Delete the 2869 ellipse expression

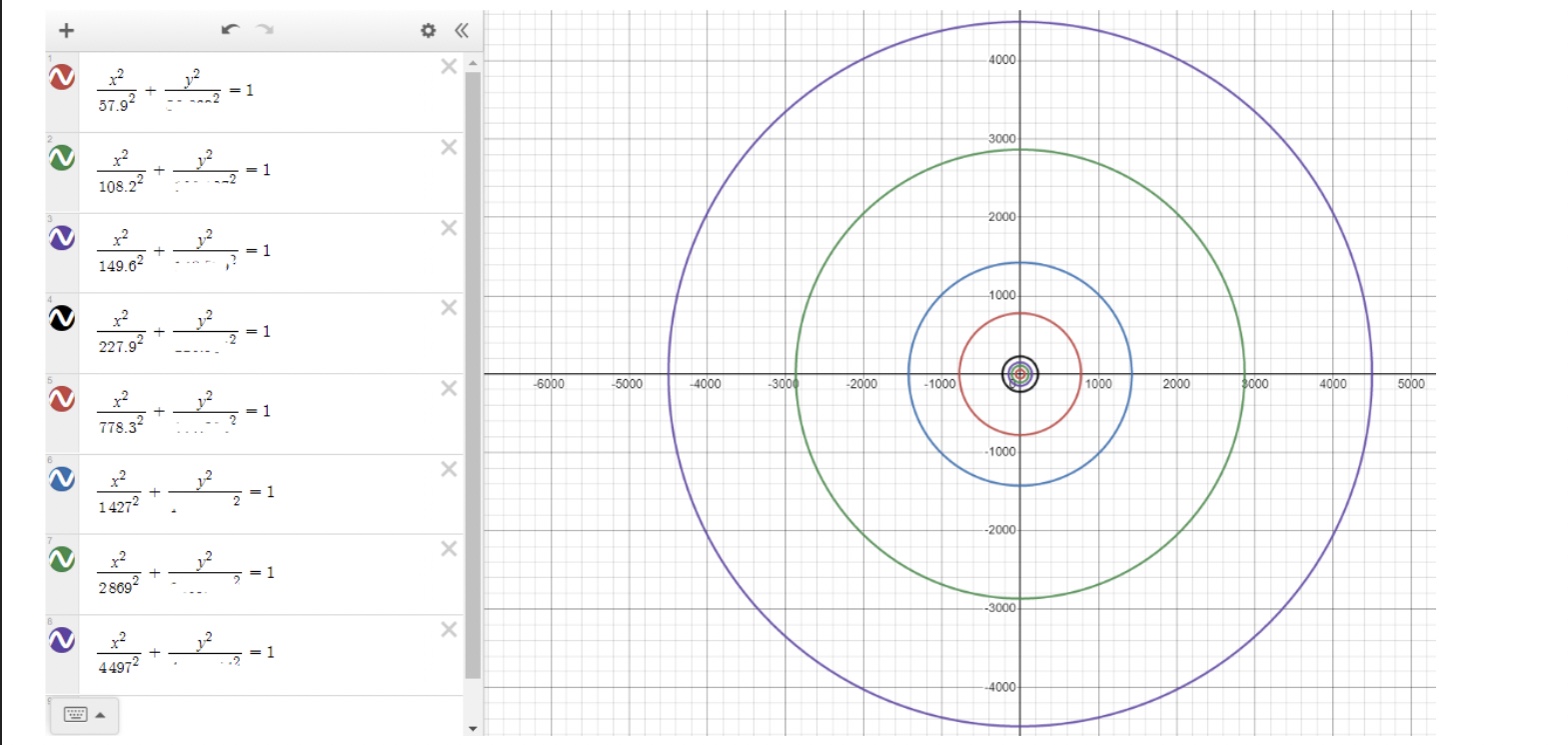pyautogui.click(x=449, y=549)
